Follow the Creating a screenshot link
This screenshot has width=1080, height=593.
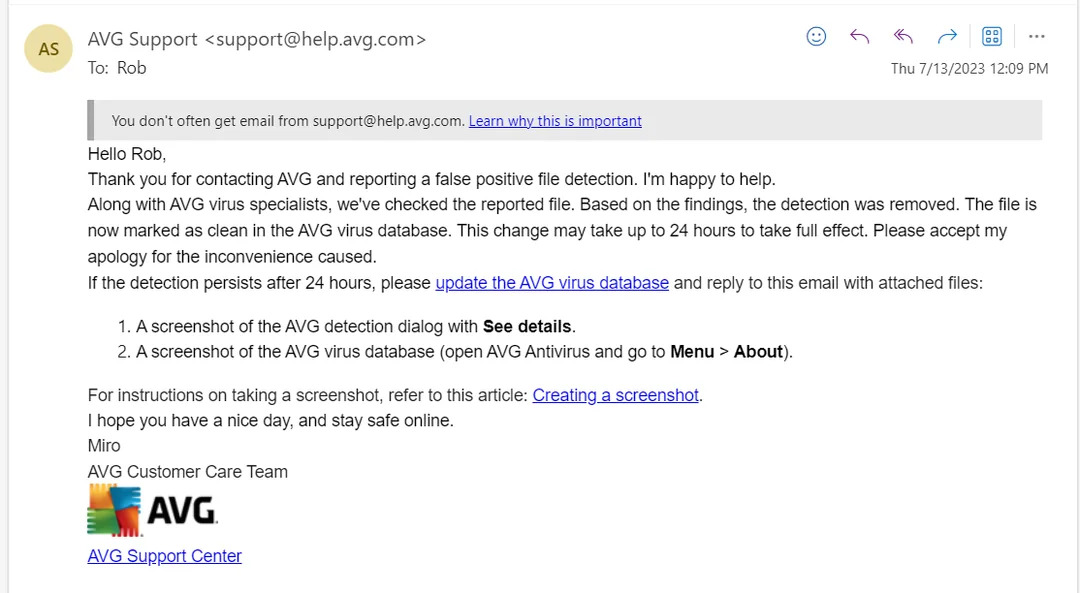[616, 395]
